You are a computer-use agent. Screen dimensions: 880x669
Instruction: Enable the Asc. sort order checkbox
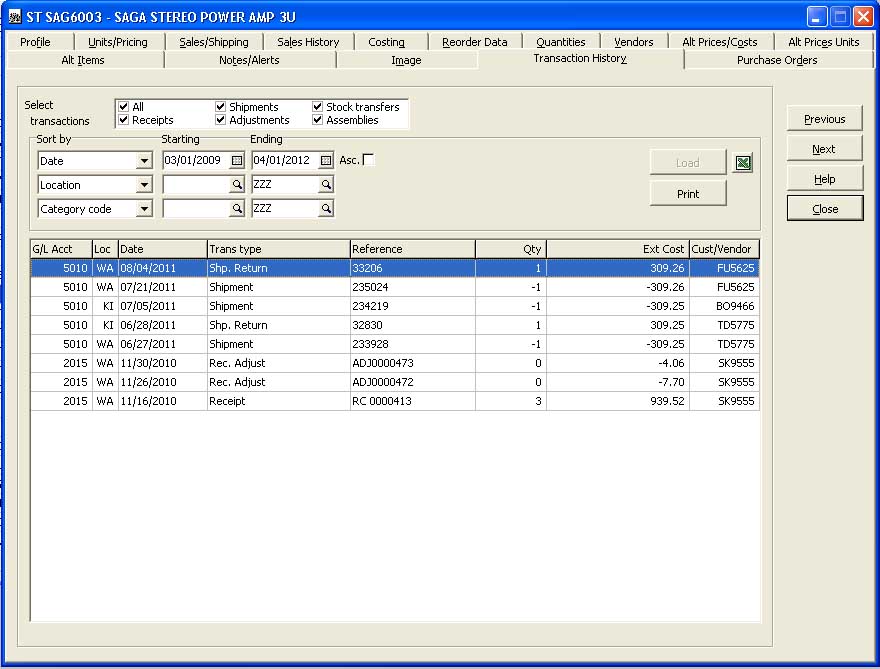(x=369, y=160)
